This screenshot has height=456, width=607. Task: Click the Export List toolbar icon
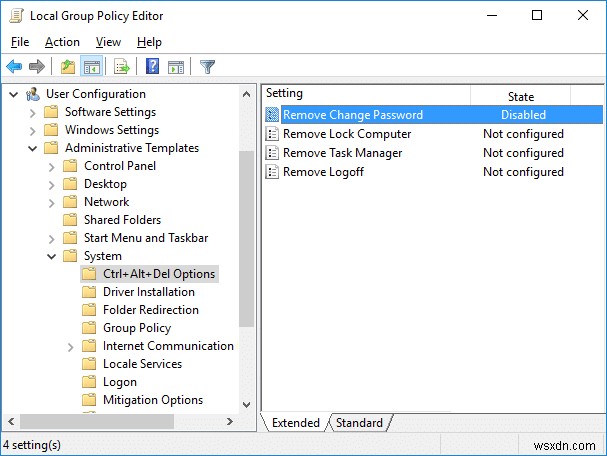point(122,67)
